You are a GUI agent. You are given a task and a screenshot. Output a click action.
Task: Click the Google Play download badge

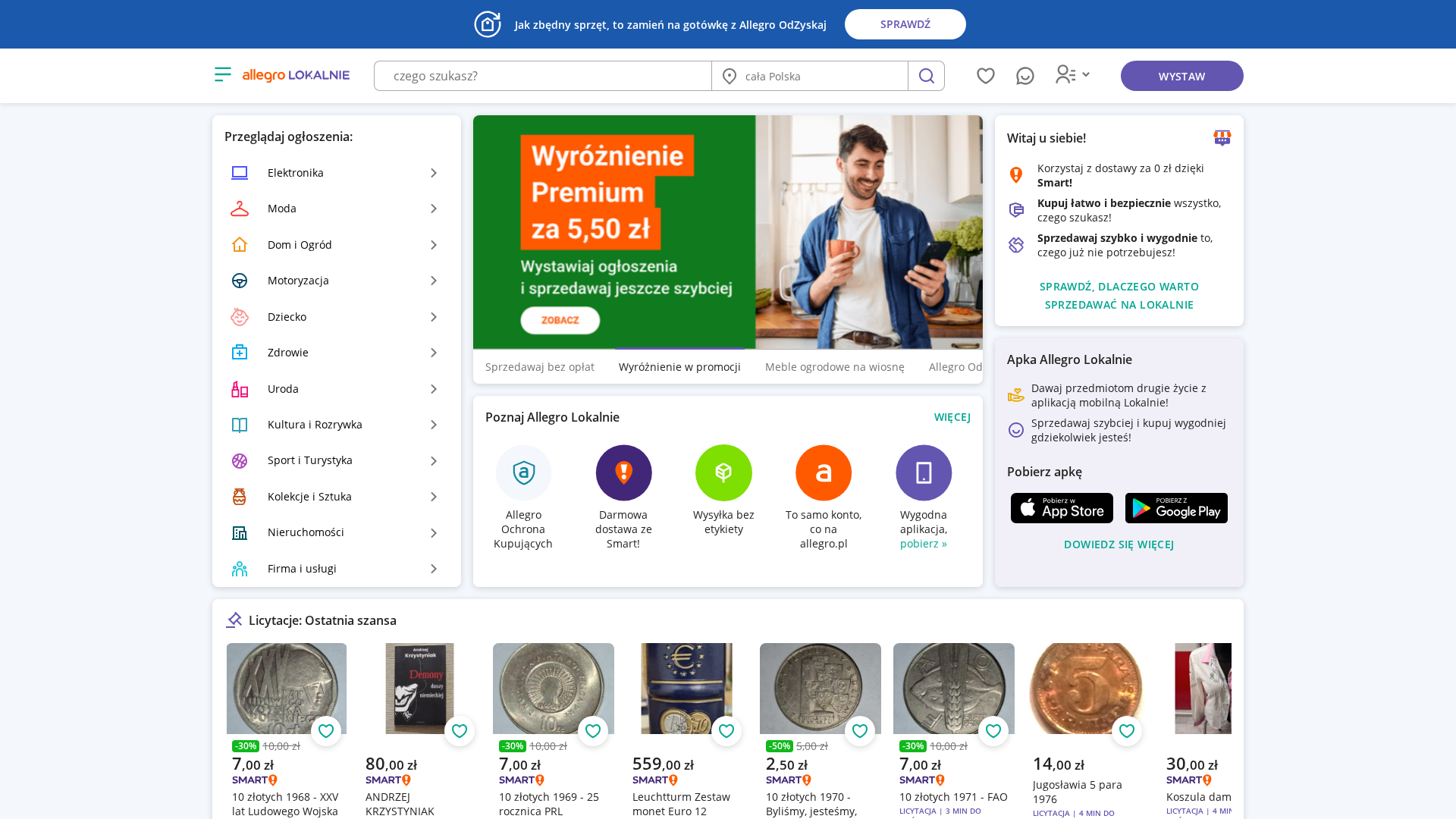(x=1176, y=508)
